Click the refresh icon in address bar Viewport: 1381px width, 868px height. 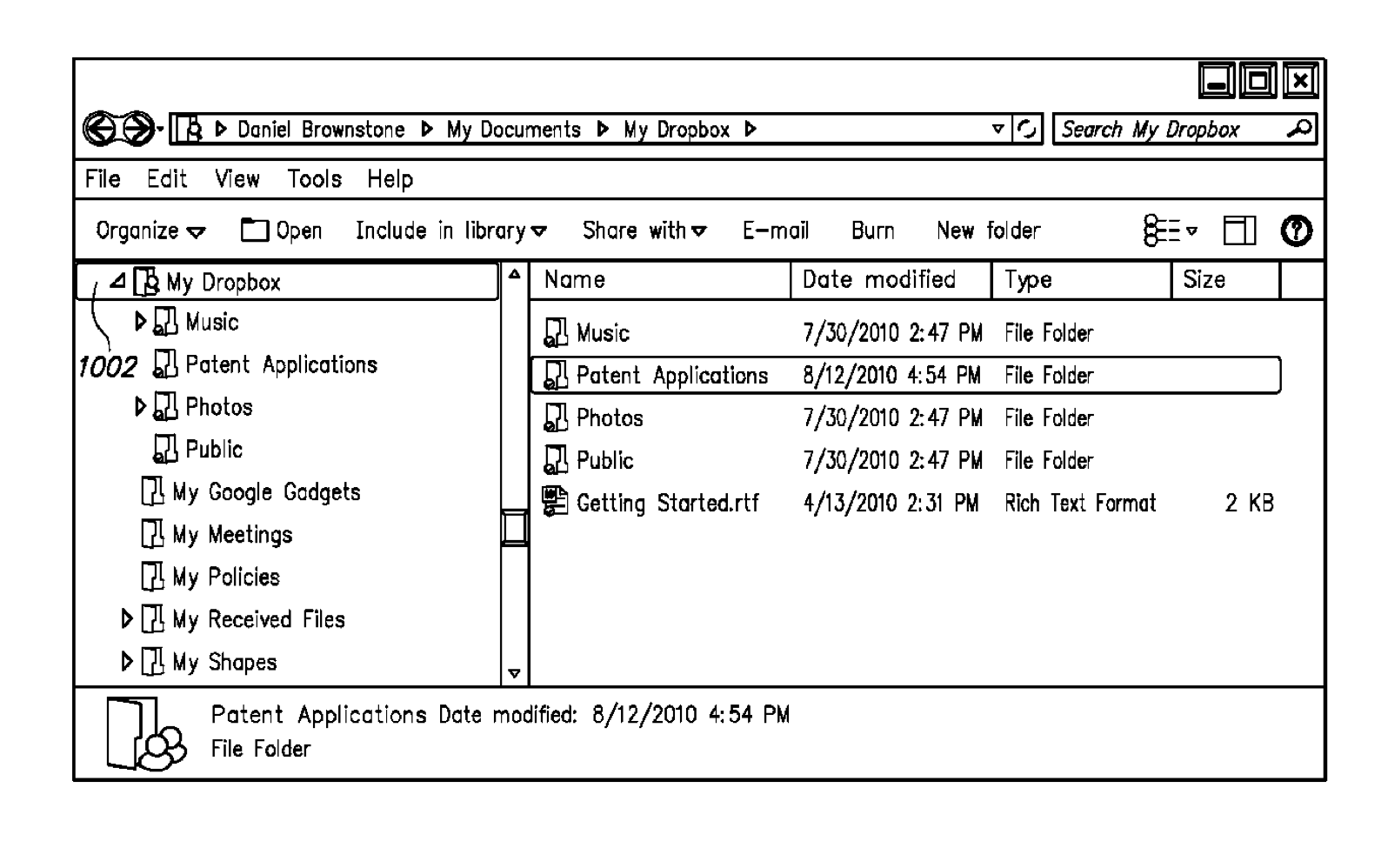[1027, 130]
